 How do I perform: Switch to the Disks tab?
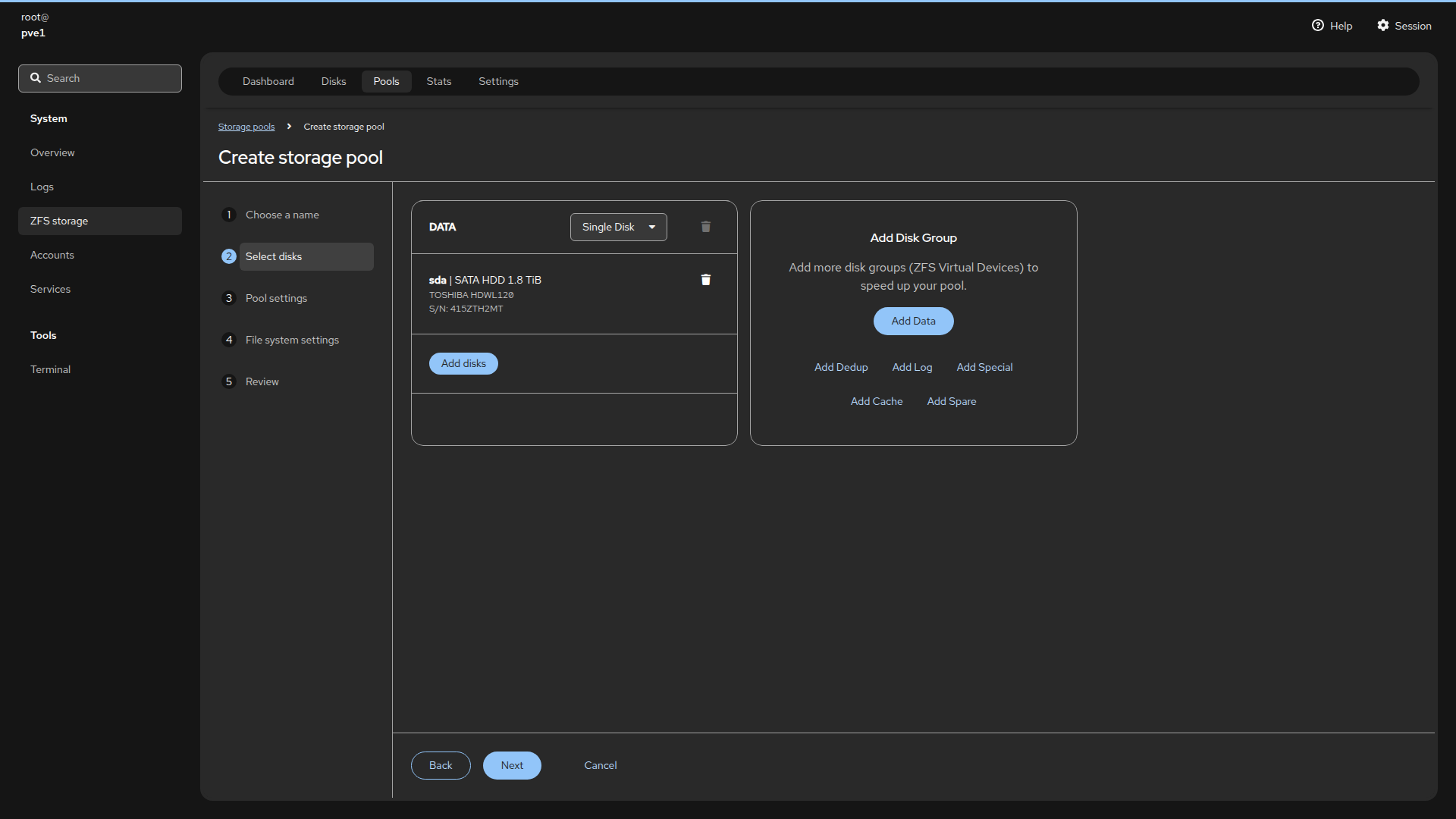coord(333,81)
